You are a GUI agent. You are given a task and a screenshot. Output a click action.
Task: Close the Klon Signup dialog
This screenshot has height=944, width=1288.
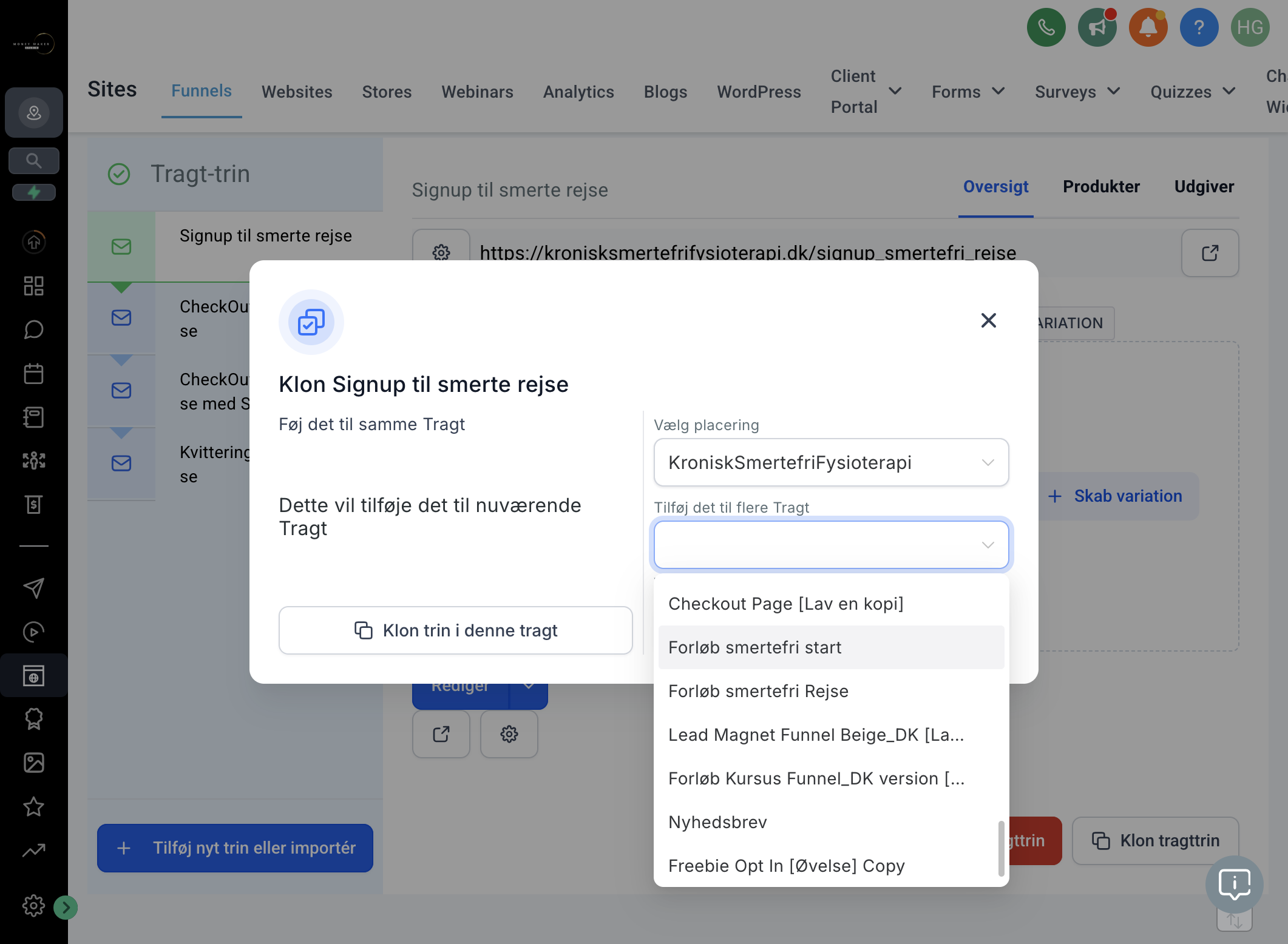pyautogui.click(x=989, y=320)
